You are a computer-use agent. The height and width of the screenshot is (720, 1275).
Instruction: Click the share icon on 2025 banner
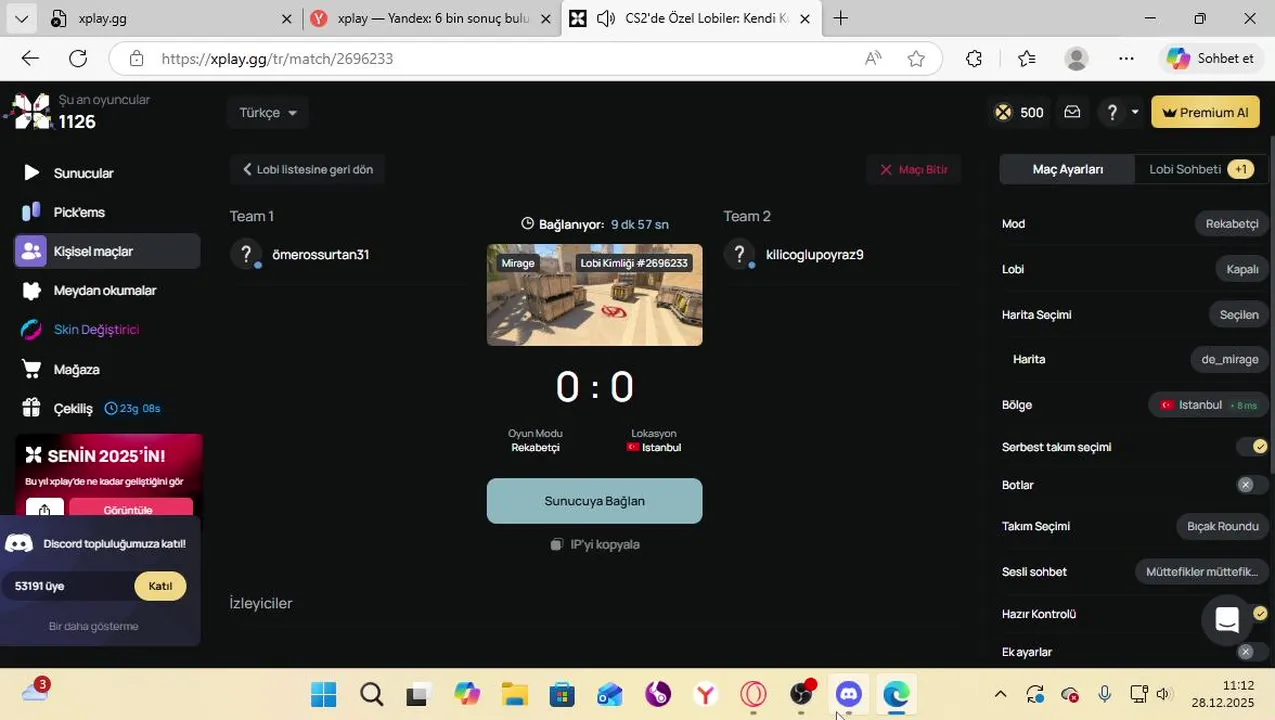45,510
